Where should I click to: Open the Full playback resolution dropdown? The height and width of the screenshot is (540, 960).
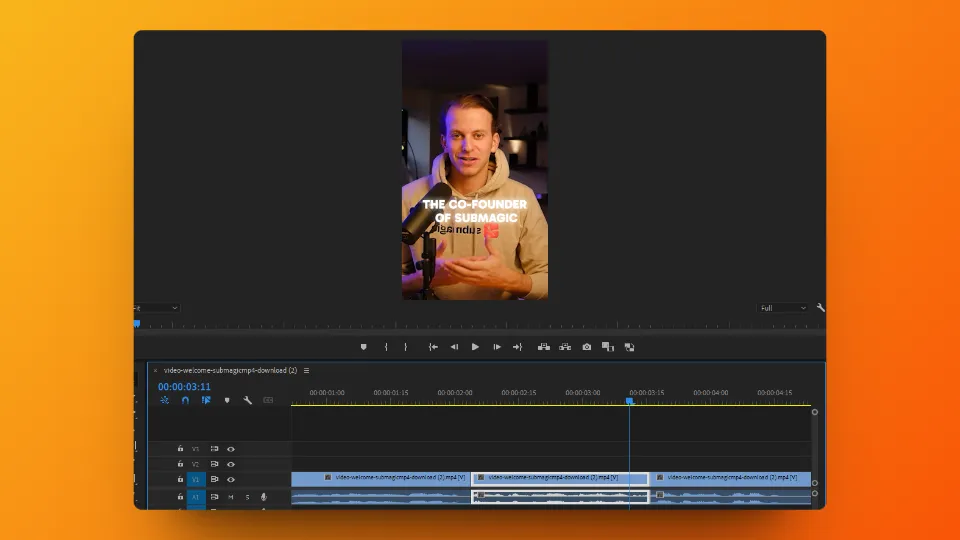click(782, 308)
